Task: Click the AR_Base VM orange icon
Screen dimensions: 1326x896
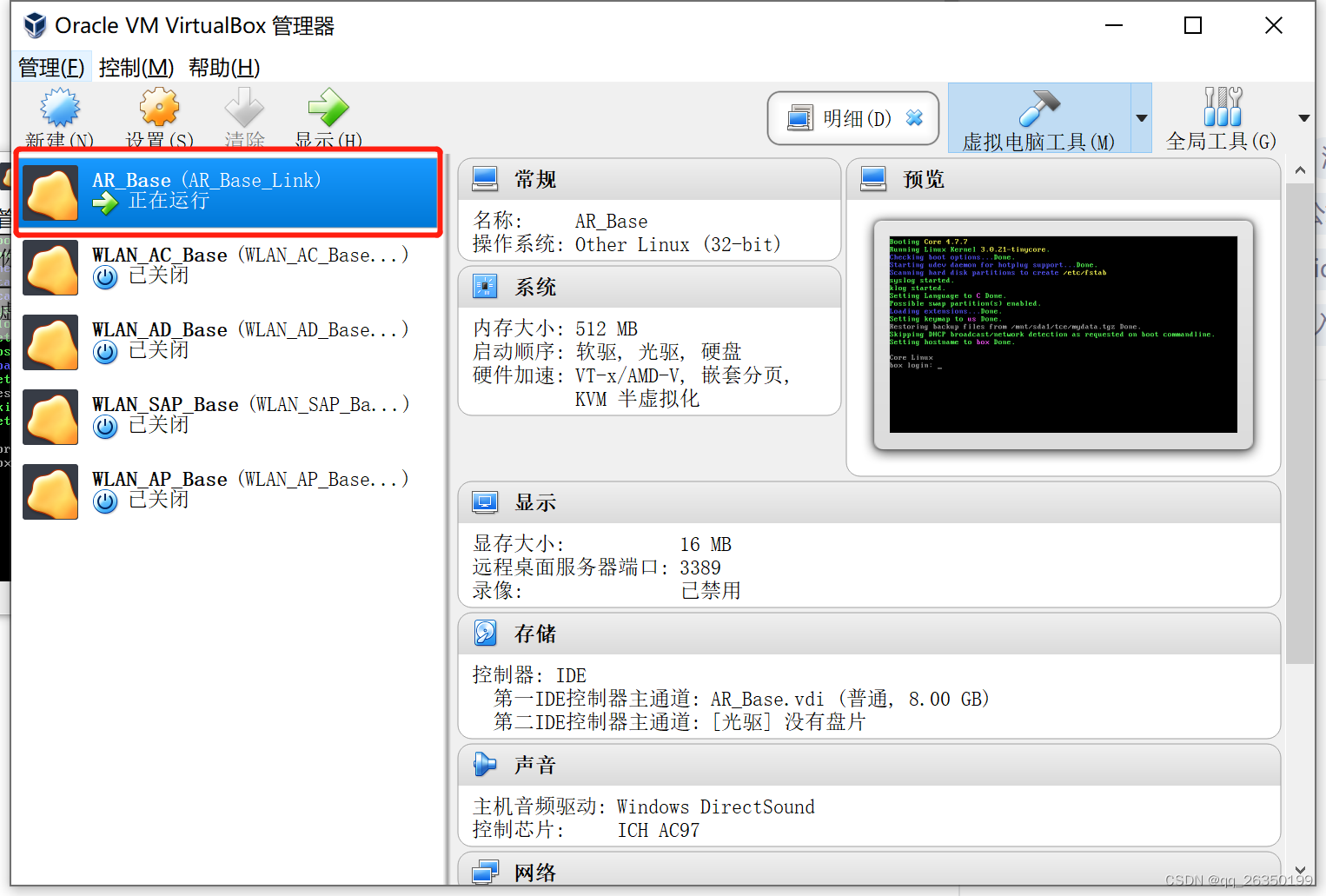Action: coord(50,193)
